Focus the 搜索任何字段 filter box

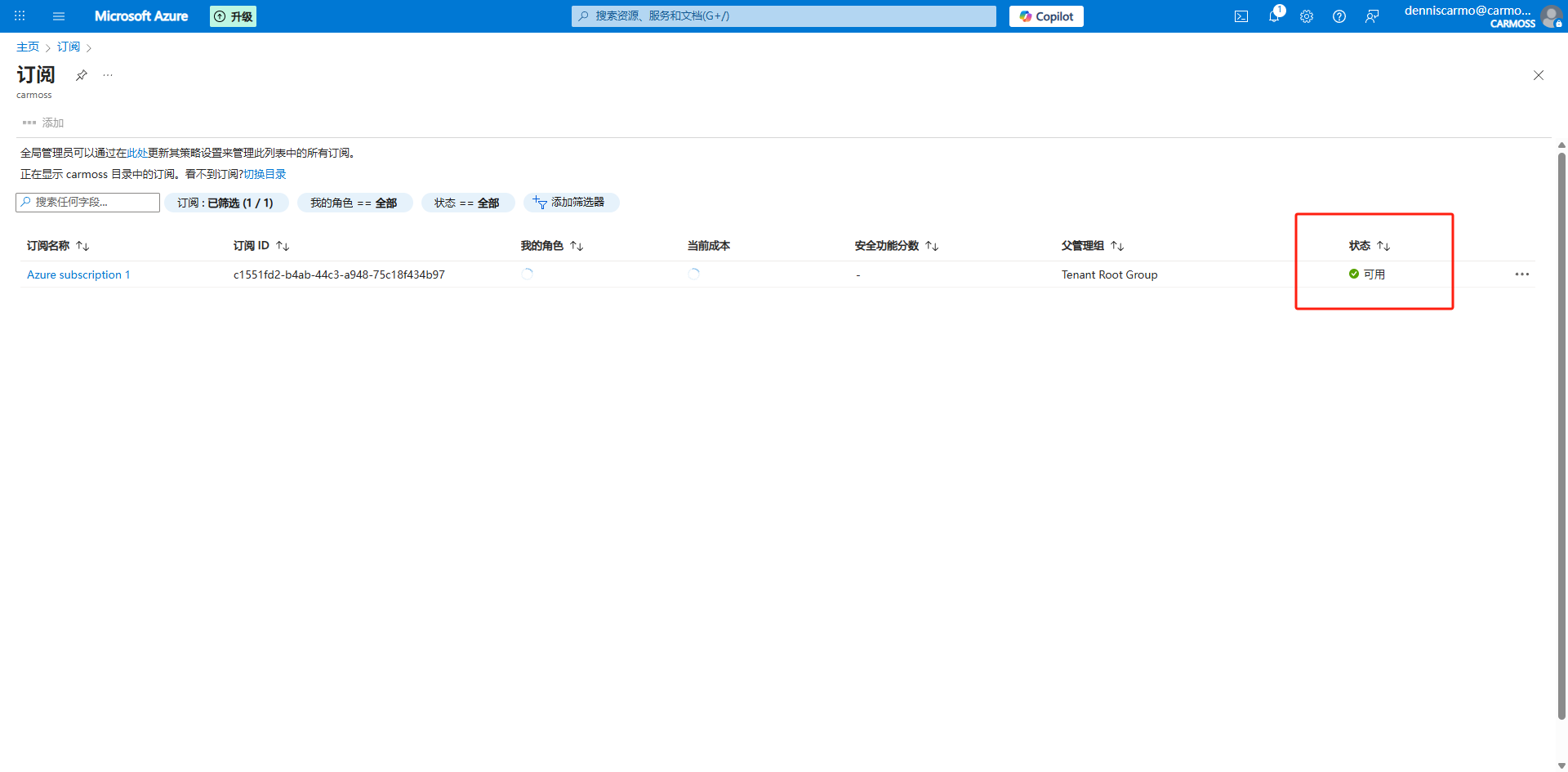coord(88,203)
